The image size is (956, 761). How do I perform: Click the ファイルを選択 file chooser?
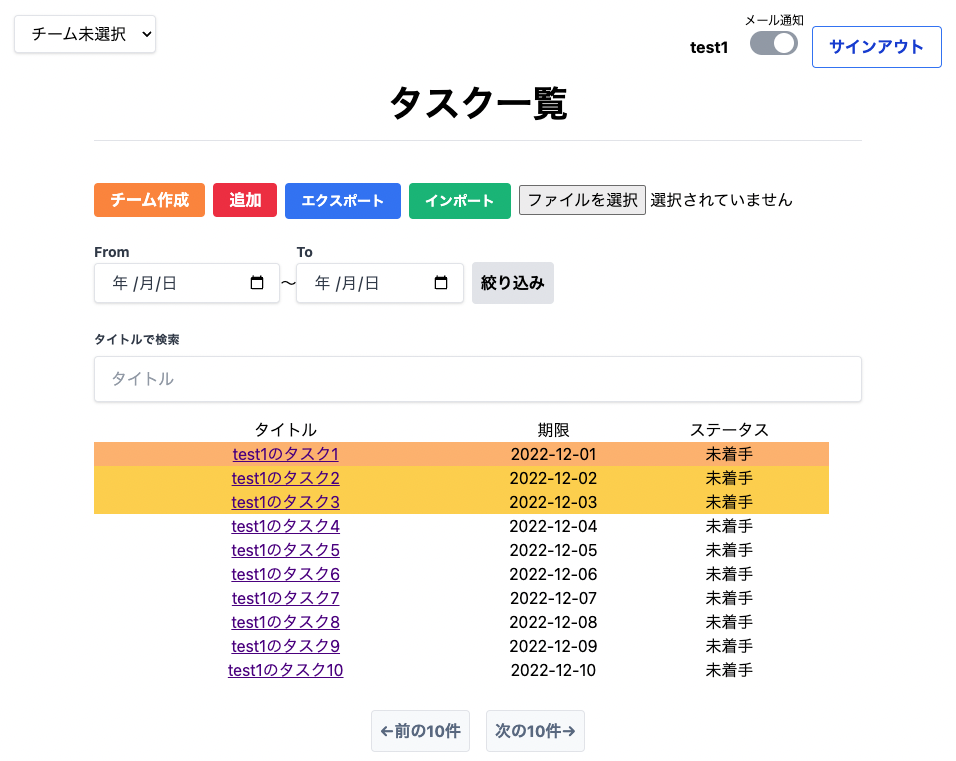click(582, 199)
